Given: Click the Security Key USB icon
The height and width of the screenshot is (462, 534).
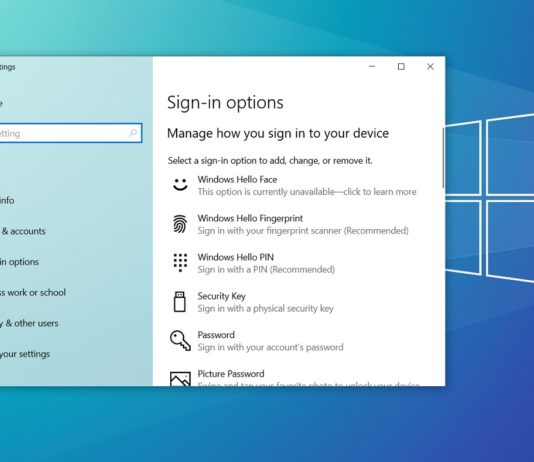Looking at the screenshot, I should [x=179, y=302].
